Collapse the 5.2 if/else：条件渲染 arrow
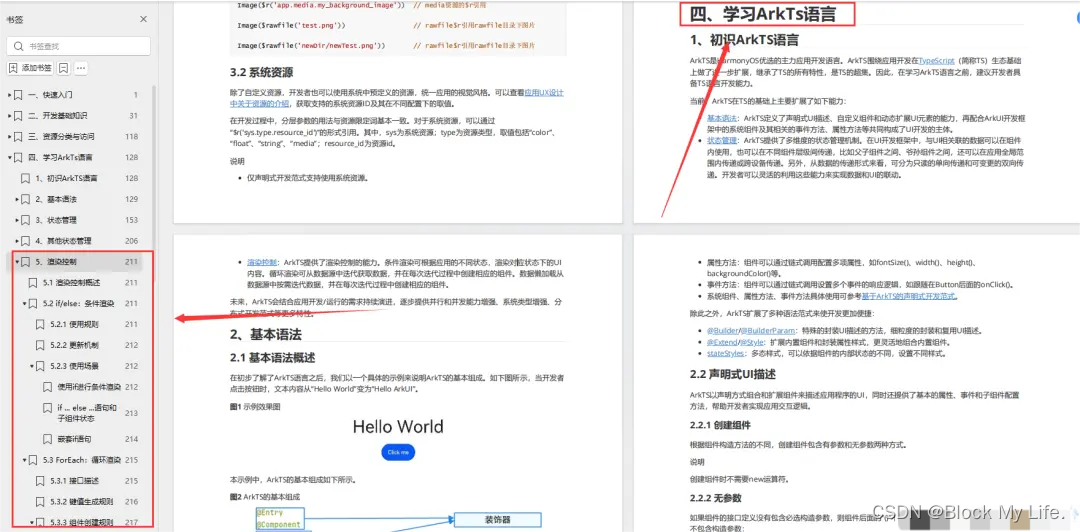The width and height of the screenshot is (1080, 532). (x=25, y=303)
